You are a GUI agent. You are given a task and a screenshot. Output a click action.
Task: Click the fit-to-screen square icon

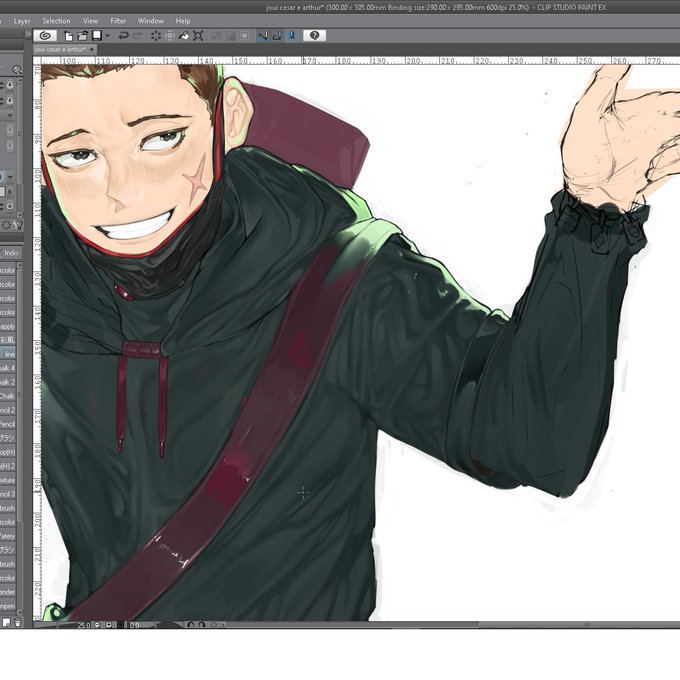coord(121,625)
